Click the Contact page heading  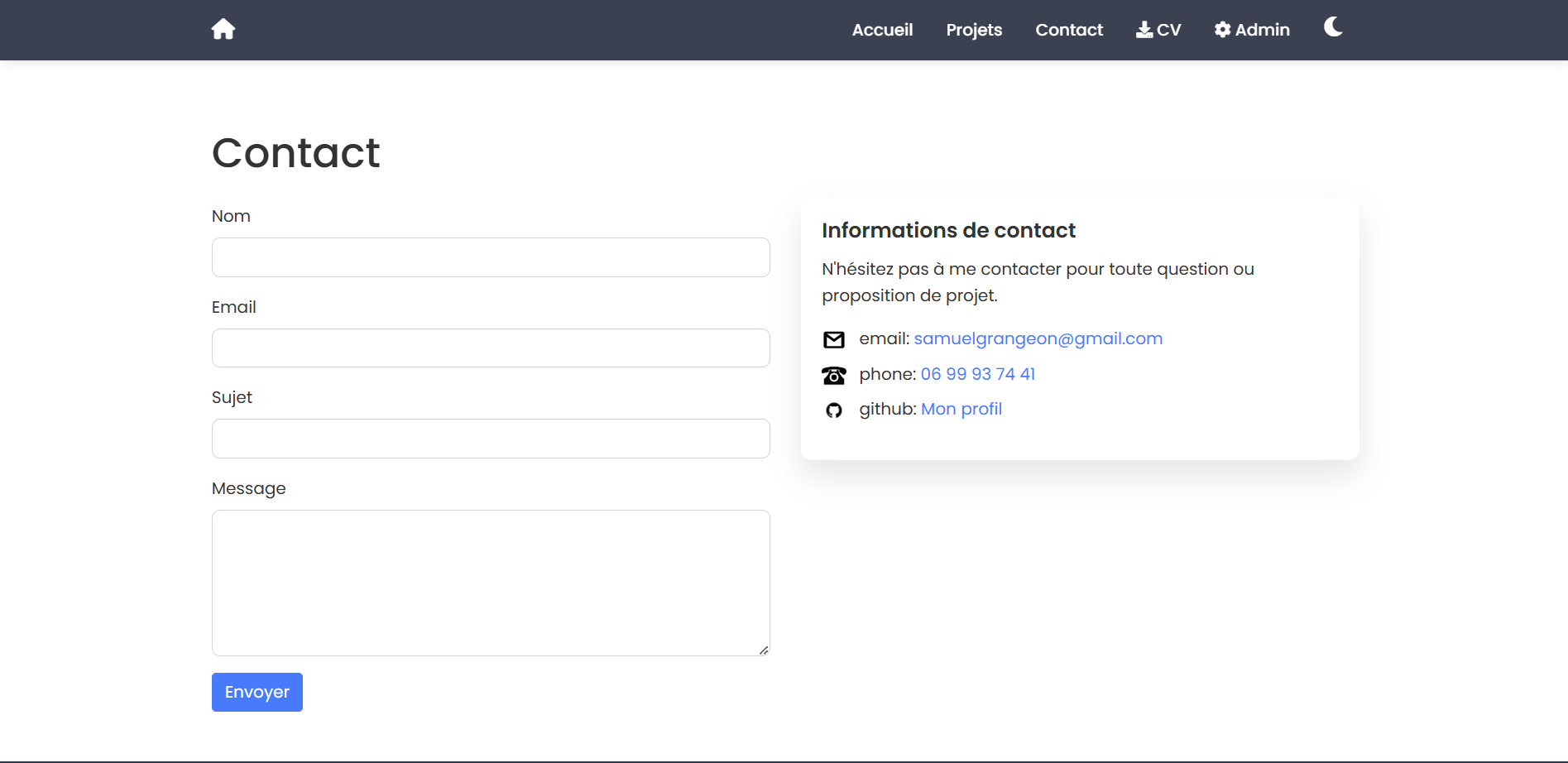(x=296, y=153)
